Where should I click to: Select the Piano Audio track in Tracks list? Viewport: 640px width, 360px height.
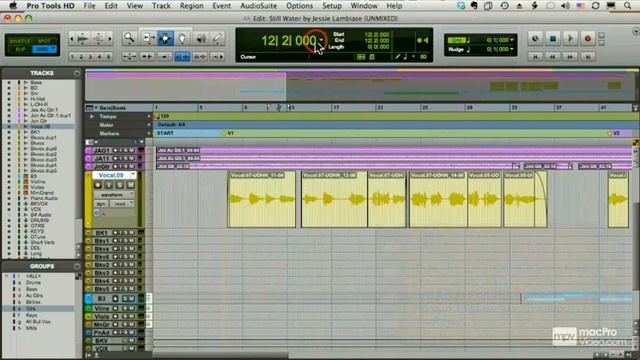click(x=44, y=198)
